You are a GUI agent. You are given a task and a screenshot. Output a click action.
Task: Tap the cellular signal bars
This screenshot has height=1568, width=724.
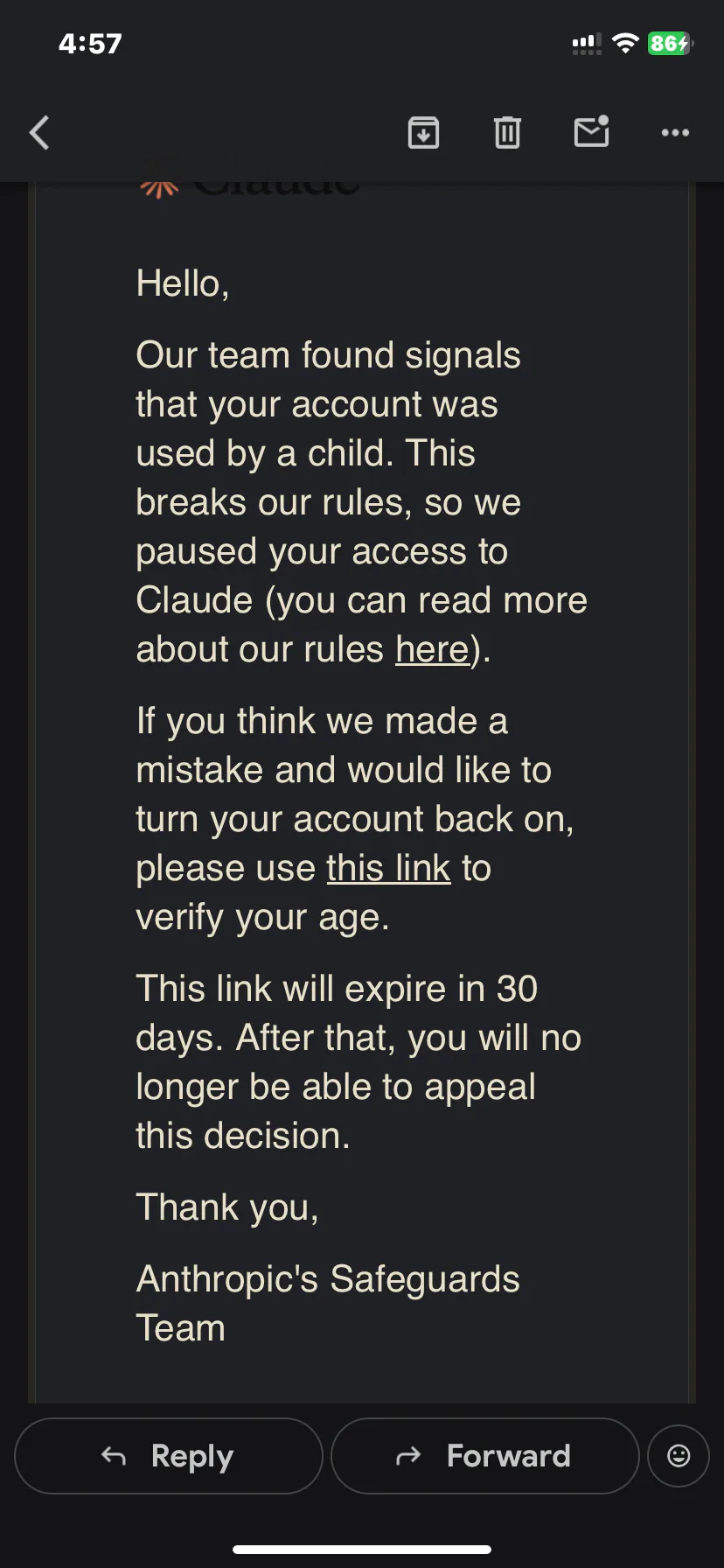tap(586, 44)
